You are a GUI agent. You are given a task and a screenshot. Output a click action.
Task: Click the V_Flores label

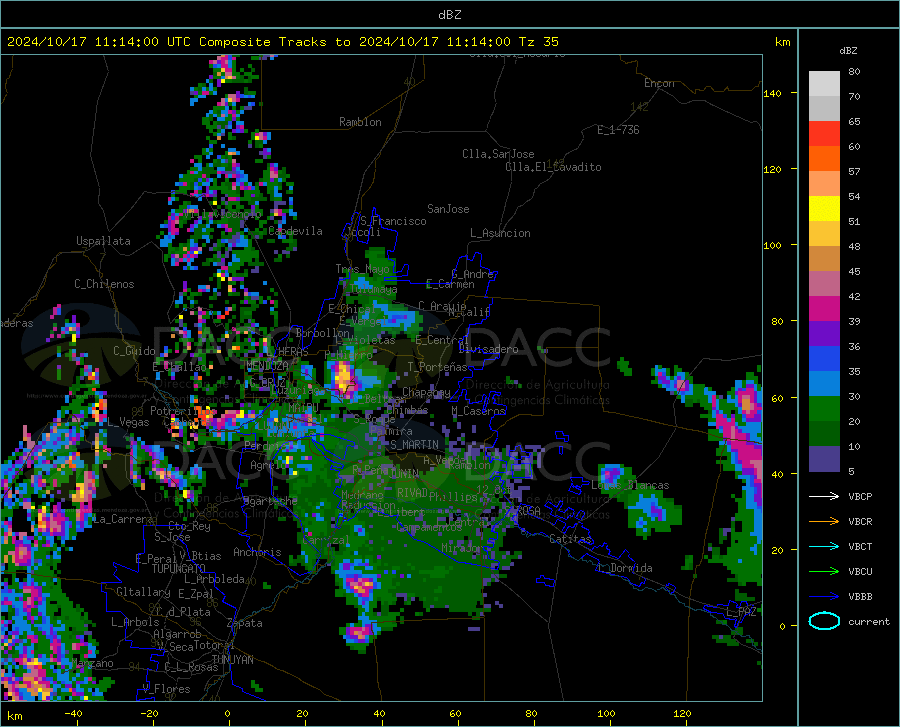166,689
